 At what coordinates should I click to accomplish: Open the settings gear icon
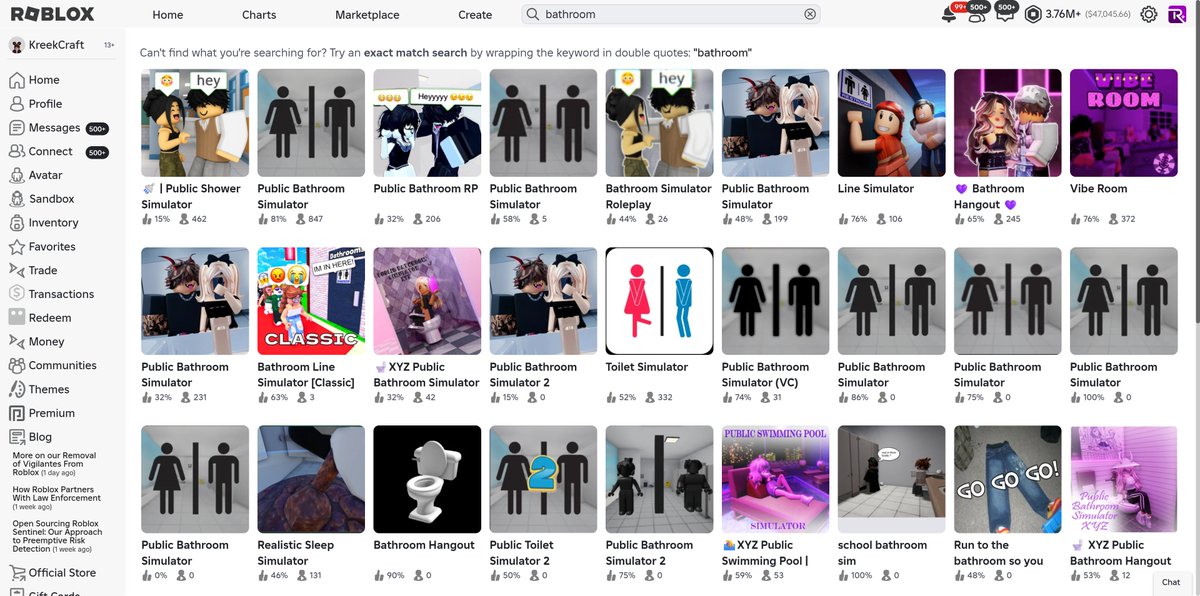pyautogui.click(x=1149, y=15)
